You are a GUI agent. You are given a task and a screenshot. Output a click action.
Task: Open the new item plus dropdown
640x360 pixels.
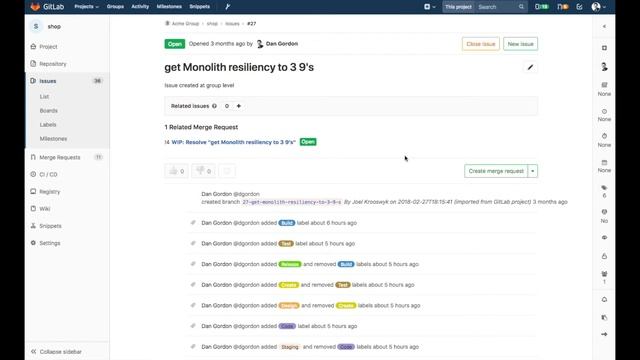click(429, 7)
